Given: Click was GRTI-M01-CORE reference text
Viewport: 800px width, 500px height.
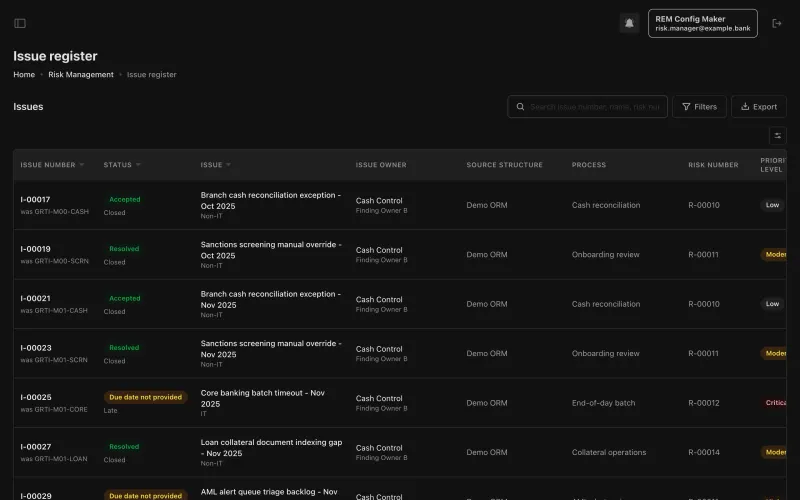Looking at the screenshot, I should [54, 410].
